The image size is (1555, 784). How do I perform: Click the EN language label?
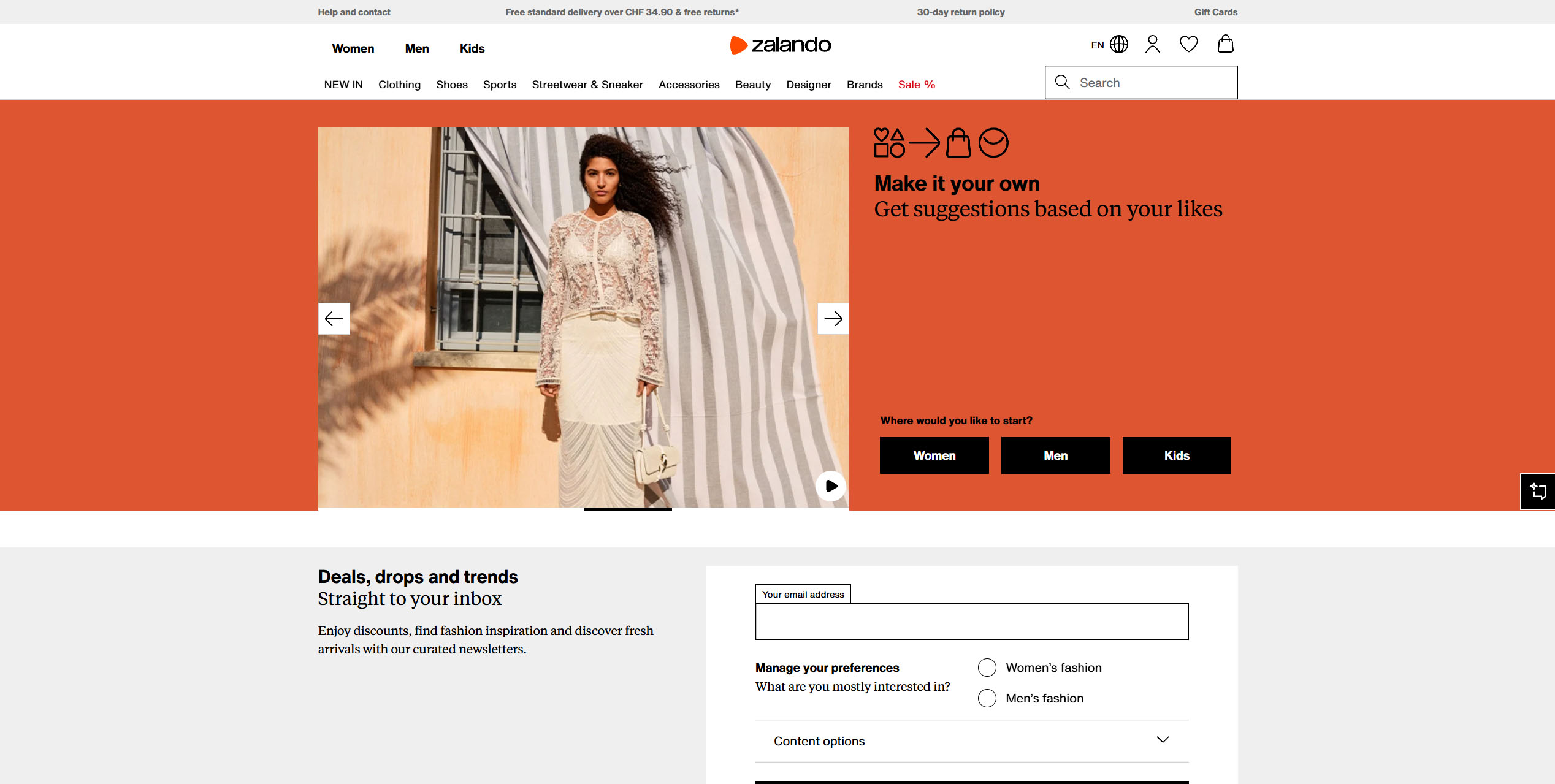pyautogui.click(x=1098, y=45)
